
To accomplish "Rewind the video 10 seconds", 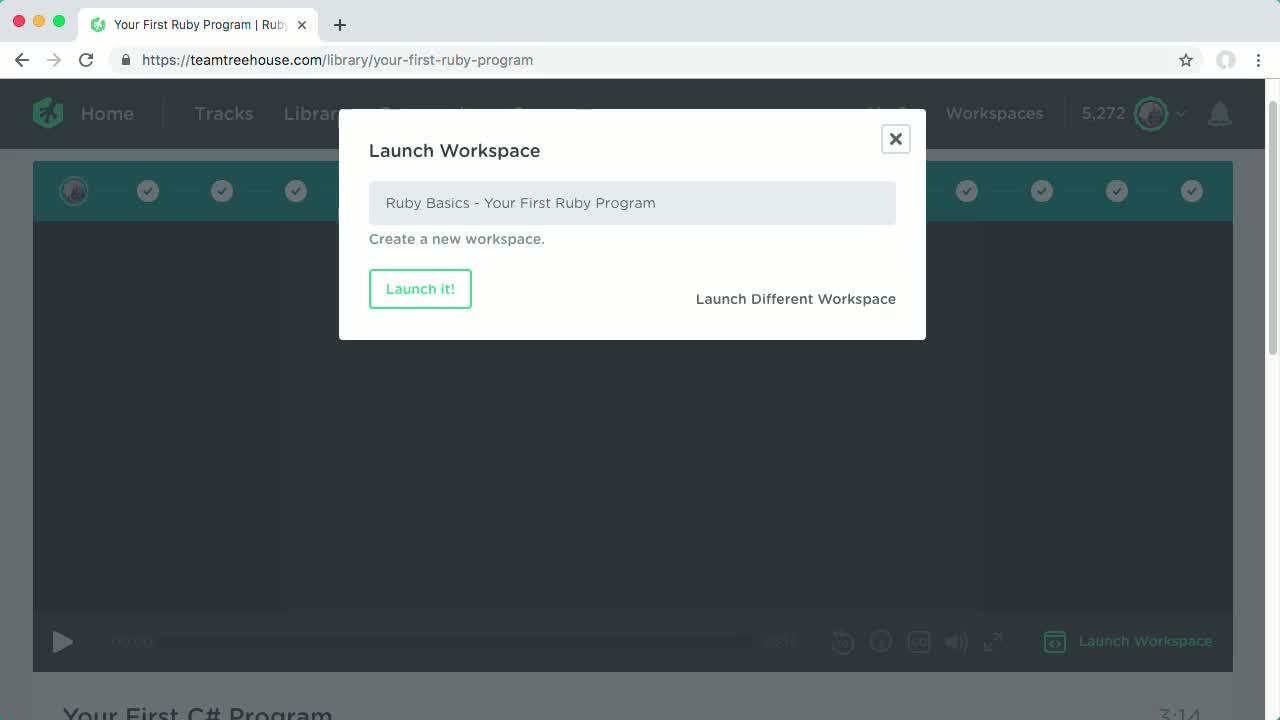I will (x=843, y=642).
